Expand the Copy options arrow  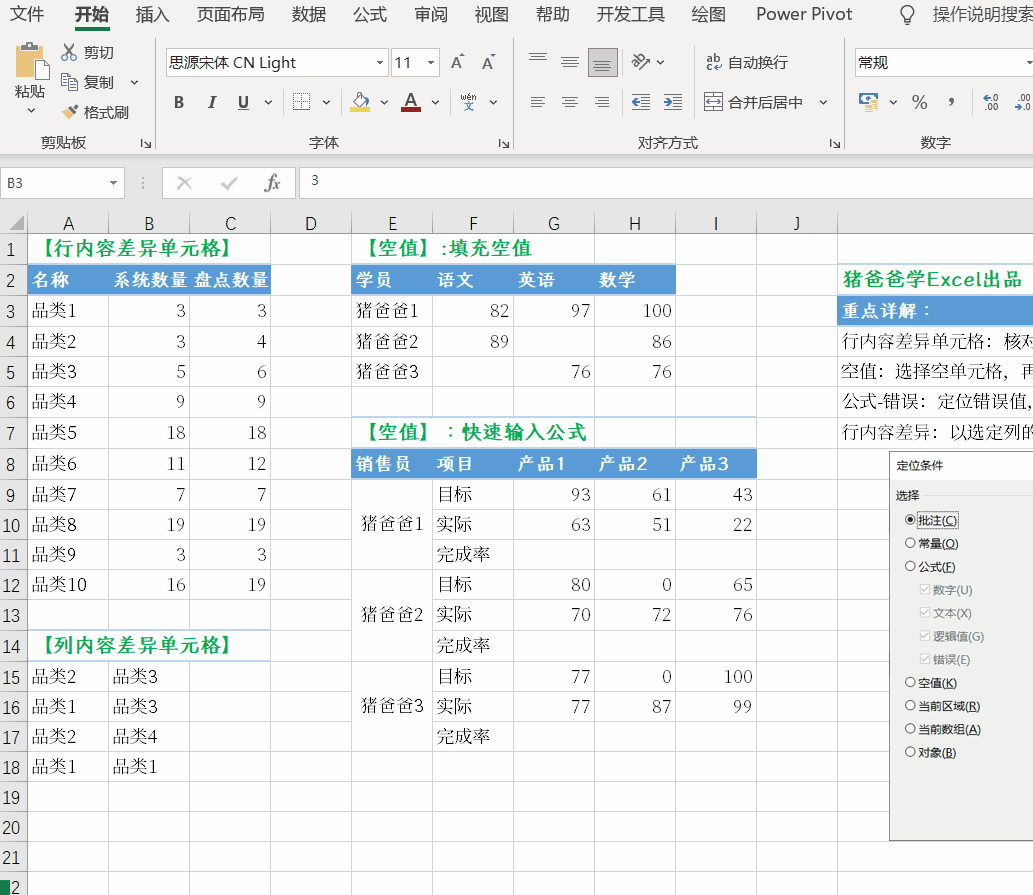[134, 82]
